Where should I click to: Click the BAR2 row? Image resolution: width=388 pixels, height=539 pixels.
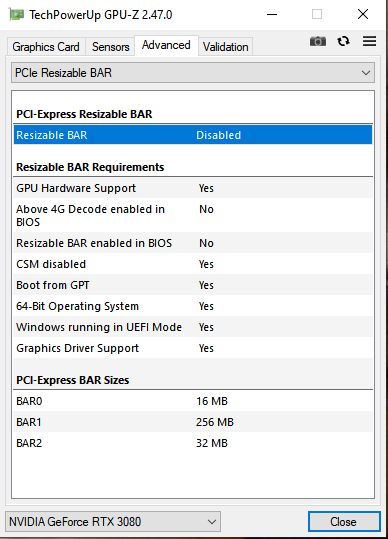coord(193,443)
